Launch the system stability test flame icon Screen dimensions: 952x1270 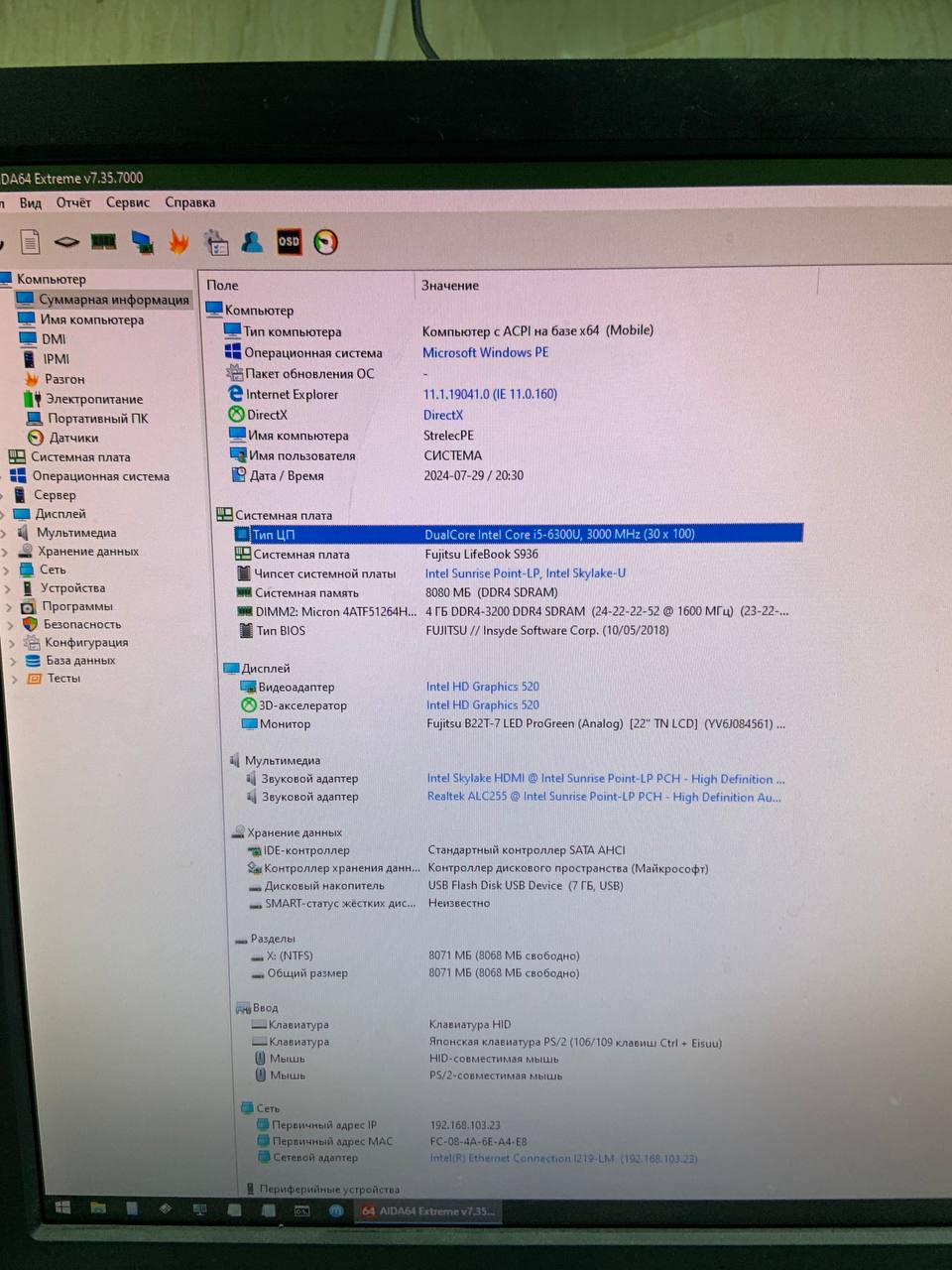(178, 242)
